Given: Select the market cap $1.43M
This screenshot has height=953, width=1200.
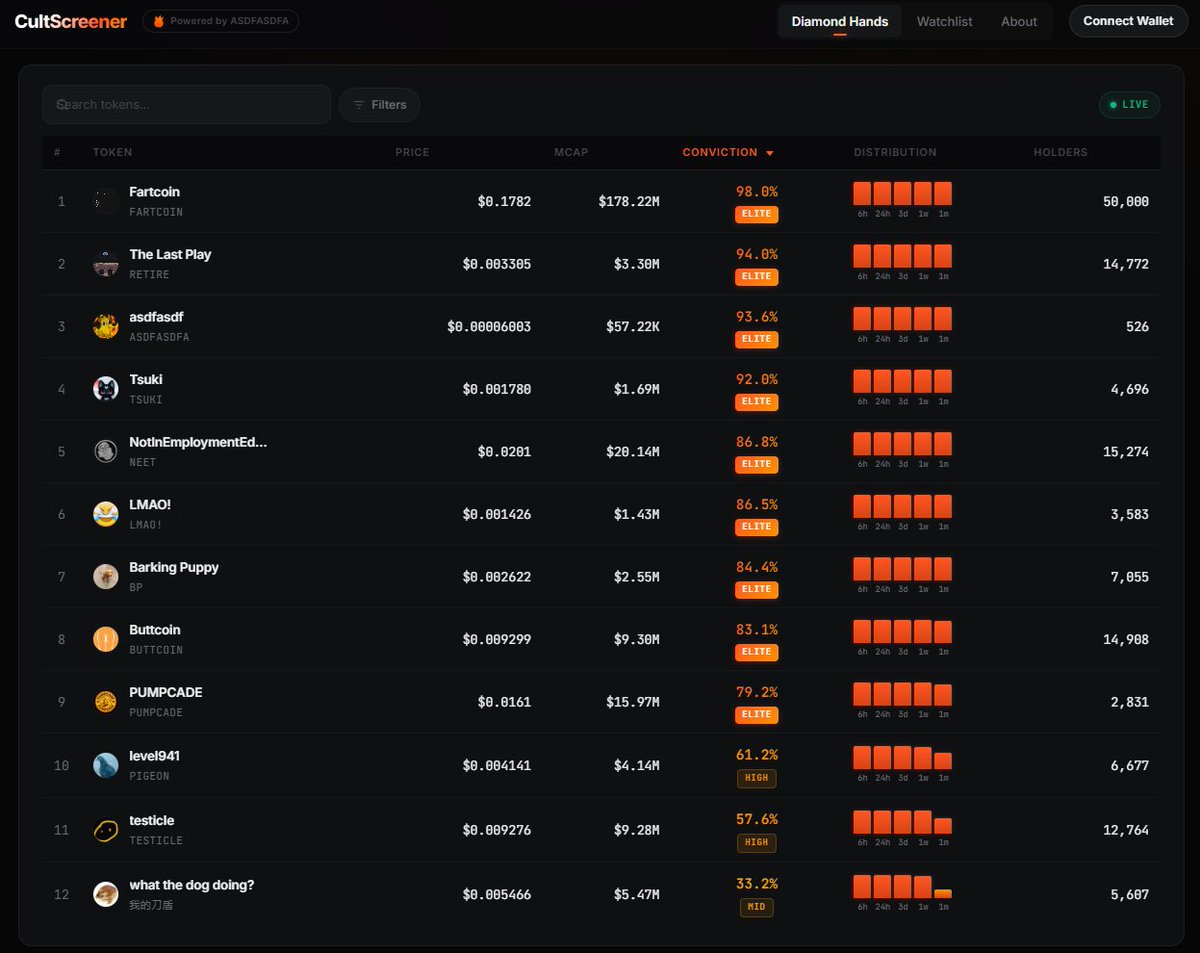Looking at the screenshot, I should 636,515.
